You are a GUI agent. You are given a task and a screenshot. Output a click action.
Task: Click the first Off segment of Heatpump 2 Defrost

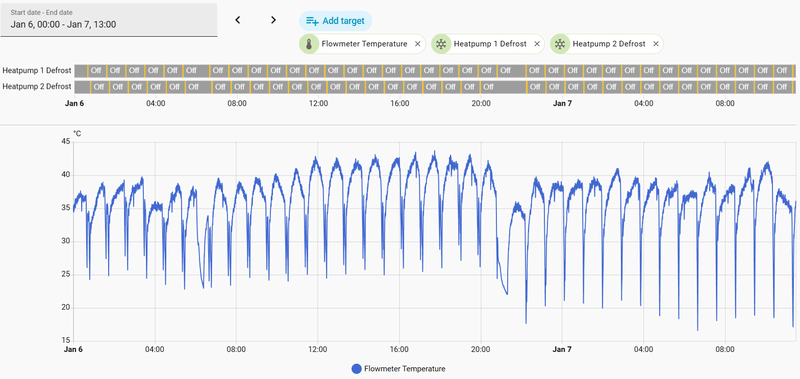coord(99,87)
